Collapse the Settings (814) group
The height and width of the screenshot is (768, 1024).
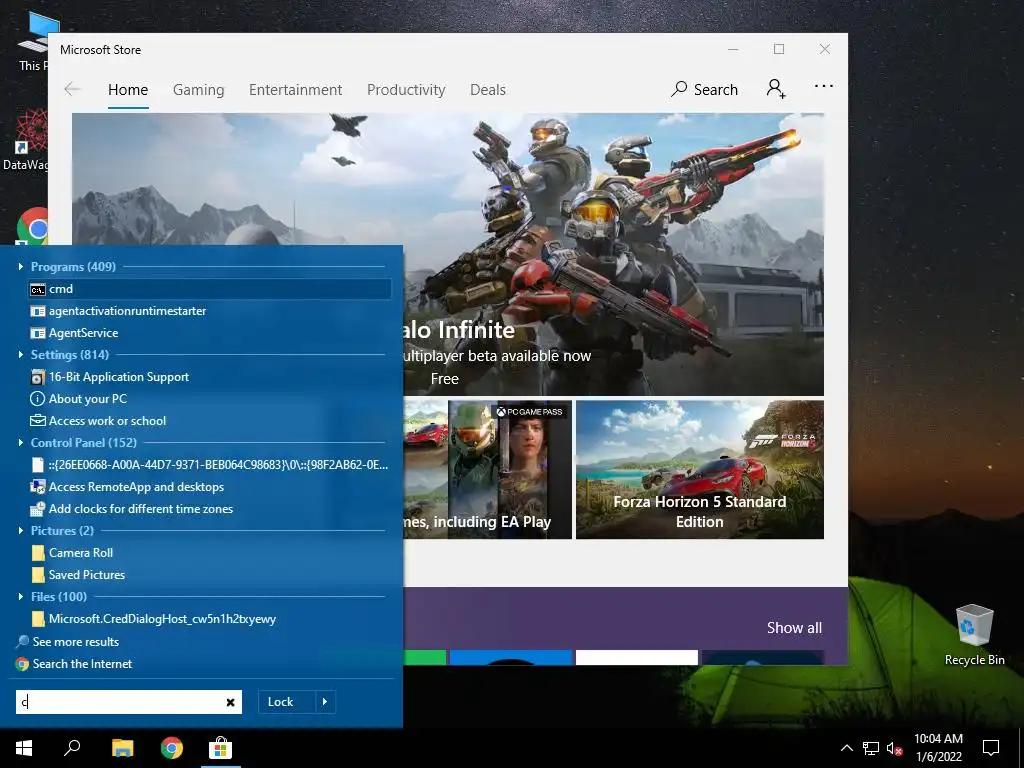[x=21, y=355]
